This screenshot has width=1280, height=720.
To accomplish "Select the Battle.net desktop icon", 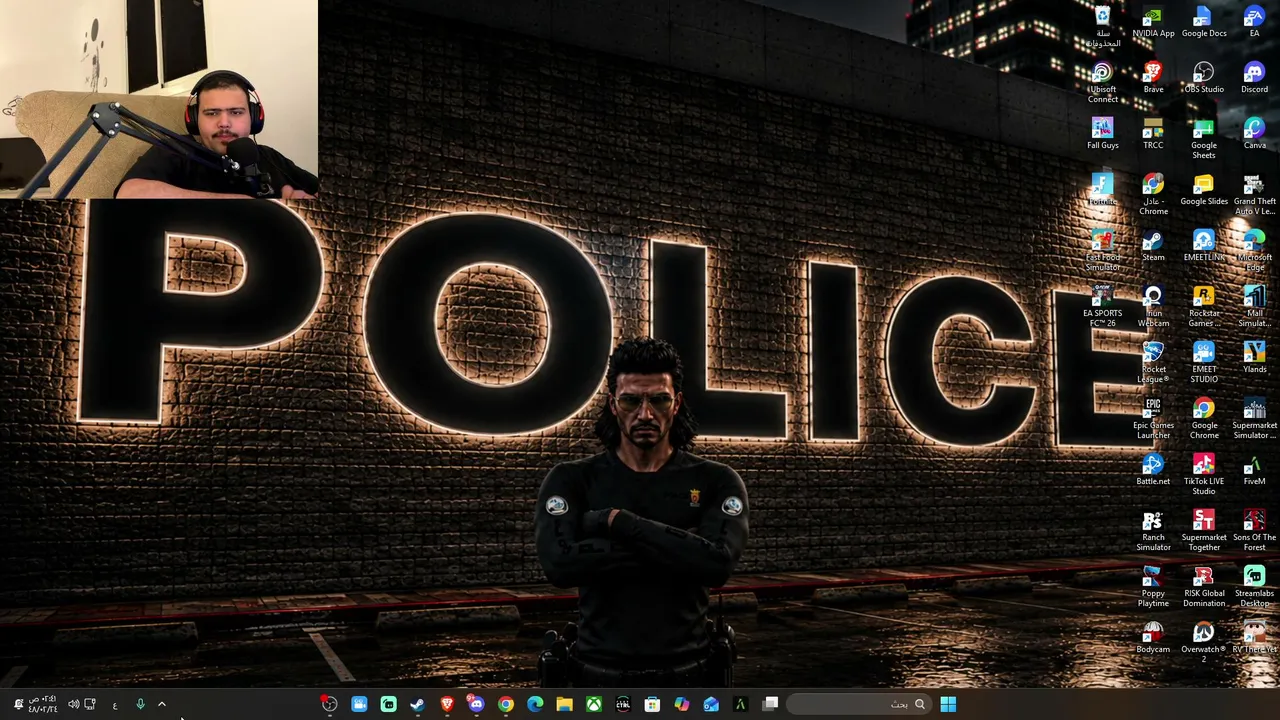I will click(x=1153, y=470).
